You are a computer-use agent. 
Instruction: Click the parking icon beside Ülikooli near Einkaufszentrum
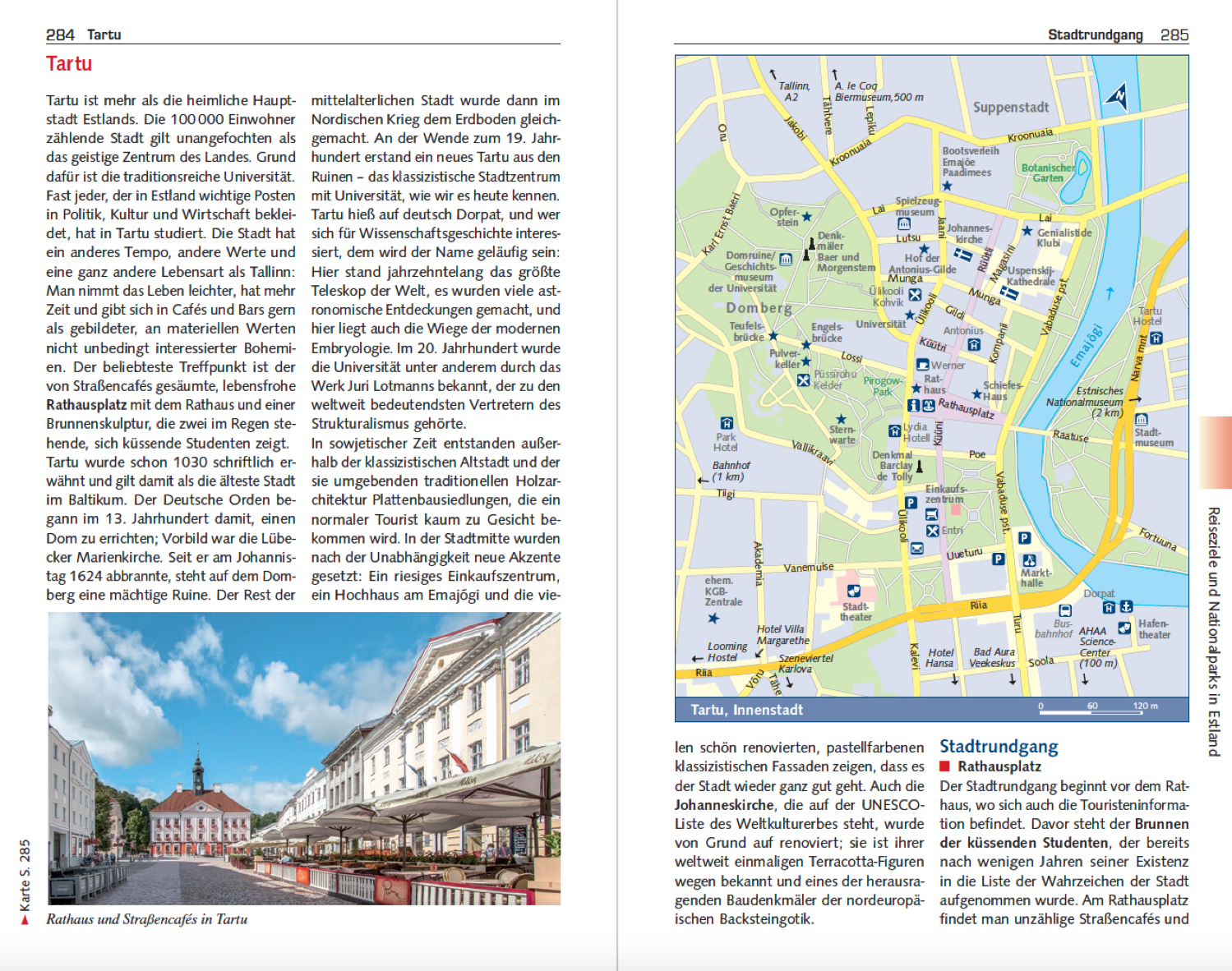click(911, 503)
